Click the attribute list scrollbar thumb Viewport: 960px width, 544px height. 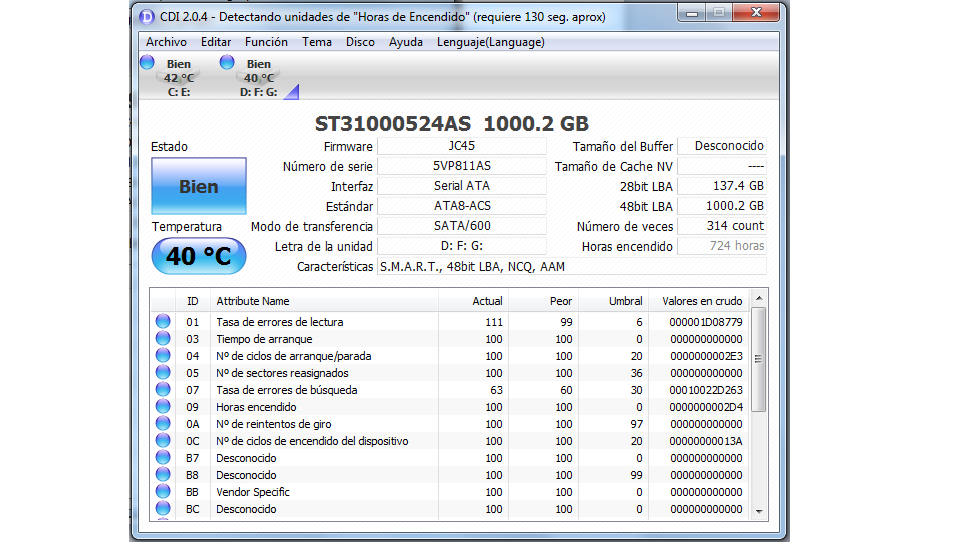tap(759, 359)
